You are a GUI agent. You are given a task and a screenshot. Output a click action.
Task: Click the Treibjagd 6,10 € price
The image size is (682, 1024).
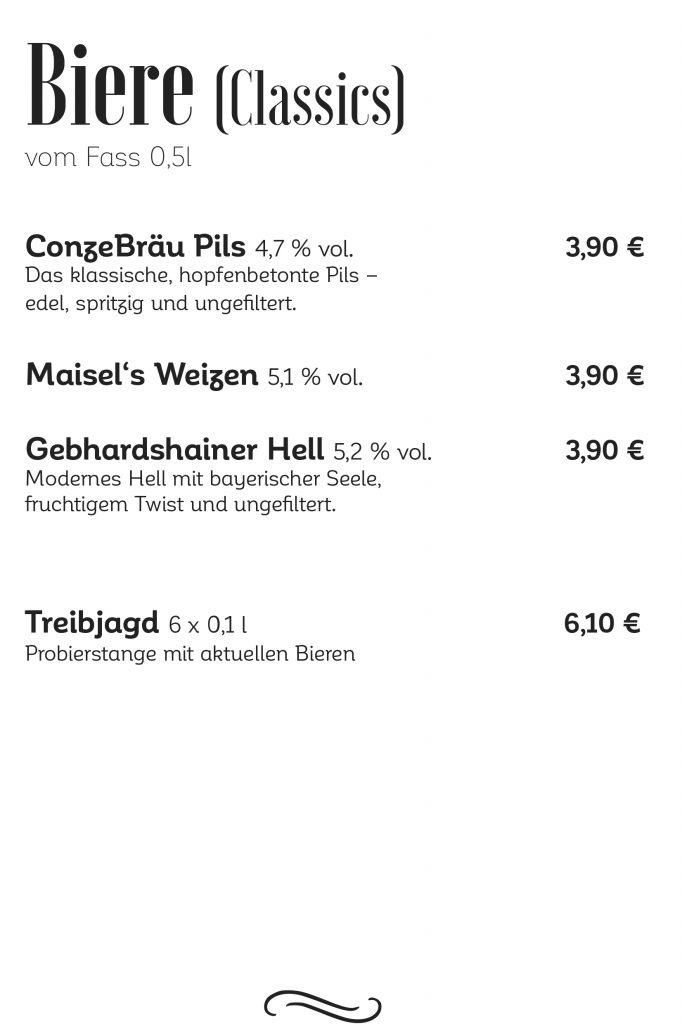[x=602, y=623]
